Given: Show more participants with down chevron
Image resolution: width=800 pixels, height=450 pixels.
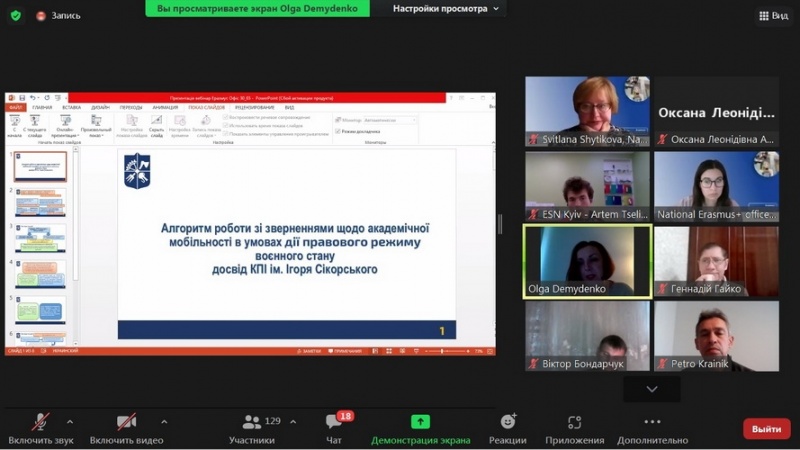Looking at the screenshot, I should pos(652,389).
